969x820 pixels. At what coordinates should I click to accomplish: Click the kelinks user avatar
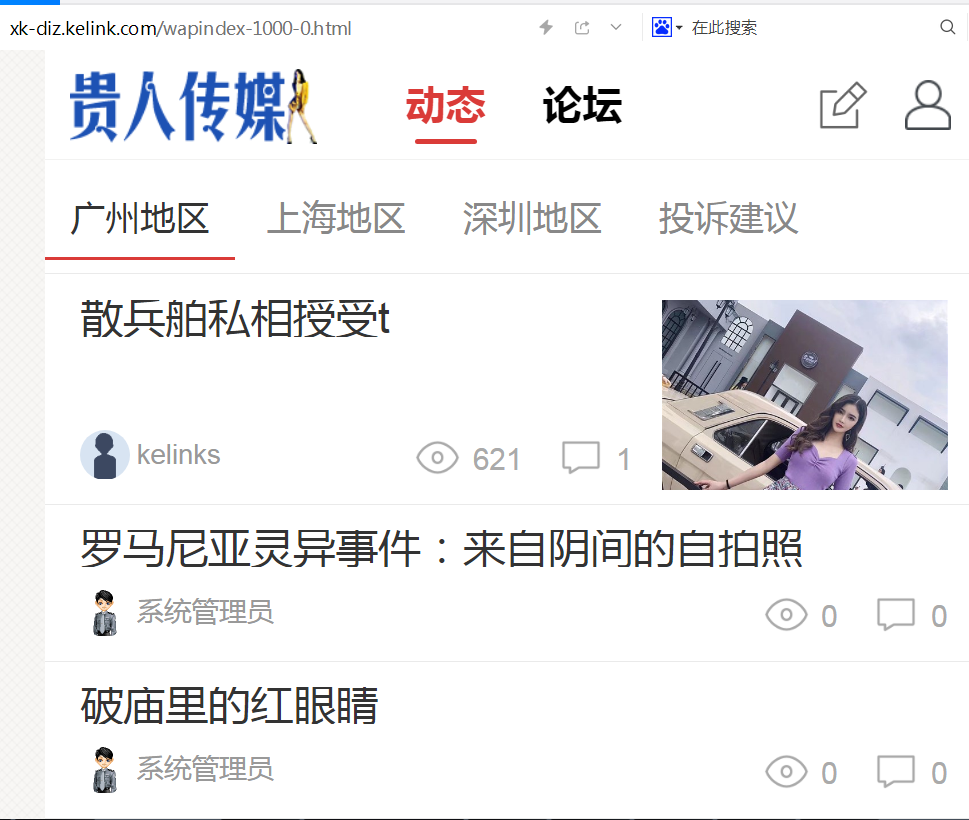104,455
